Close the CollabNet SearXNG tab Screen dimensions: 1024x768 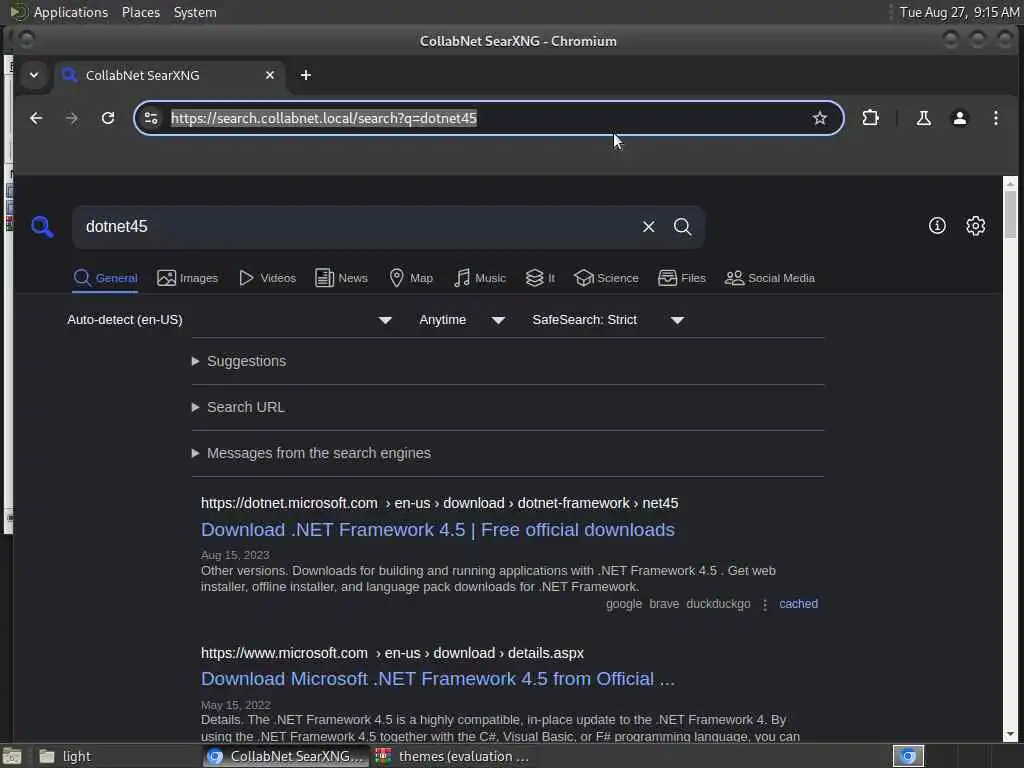[x=270, y=75]
